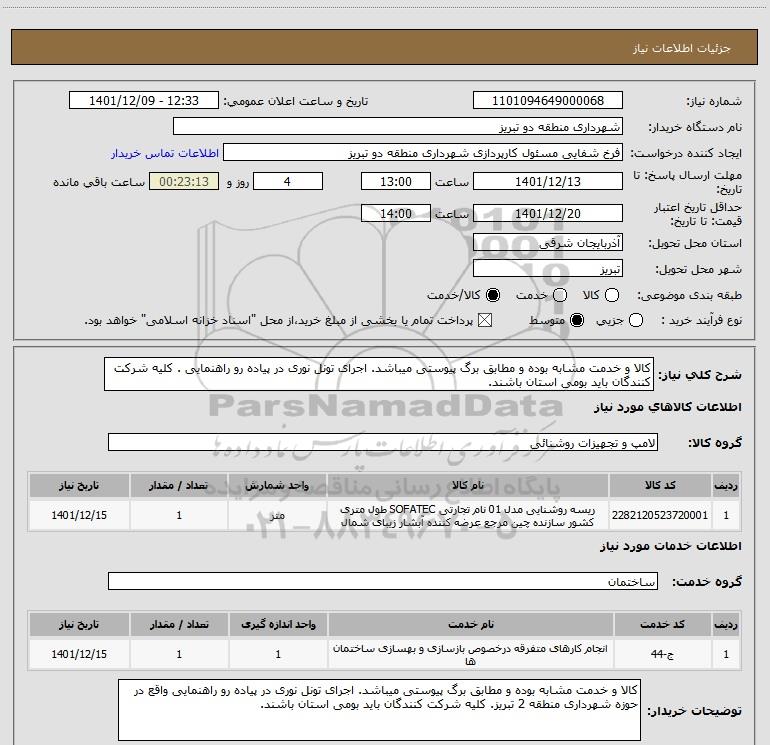The height and width of the screenshot is (745, 770).
Task: Click the goods name cell mentioning SOFATEC
Action: (468, 515)
